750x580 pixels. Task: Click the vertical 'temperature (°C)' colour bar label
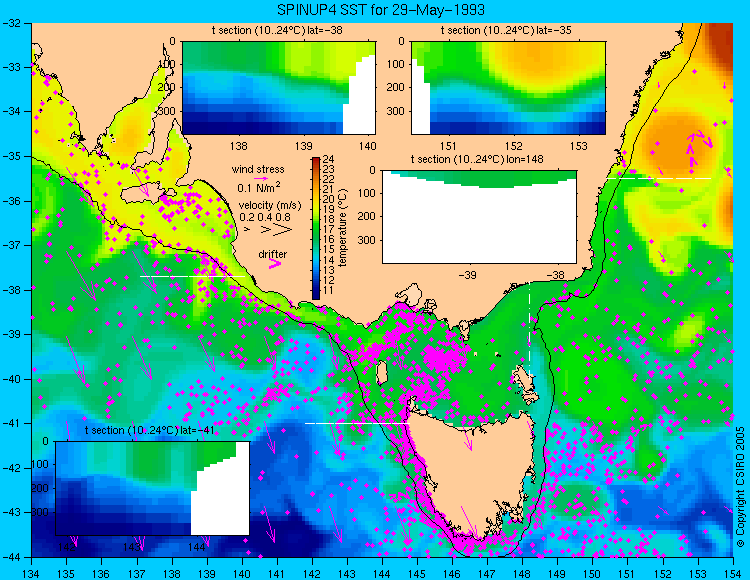pos(343,227)
